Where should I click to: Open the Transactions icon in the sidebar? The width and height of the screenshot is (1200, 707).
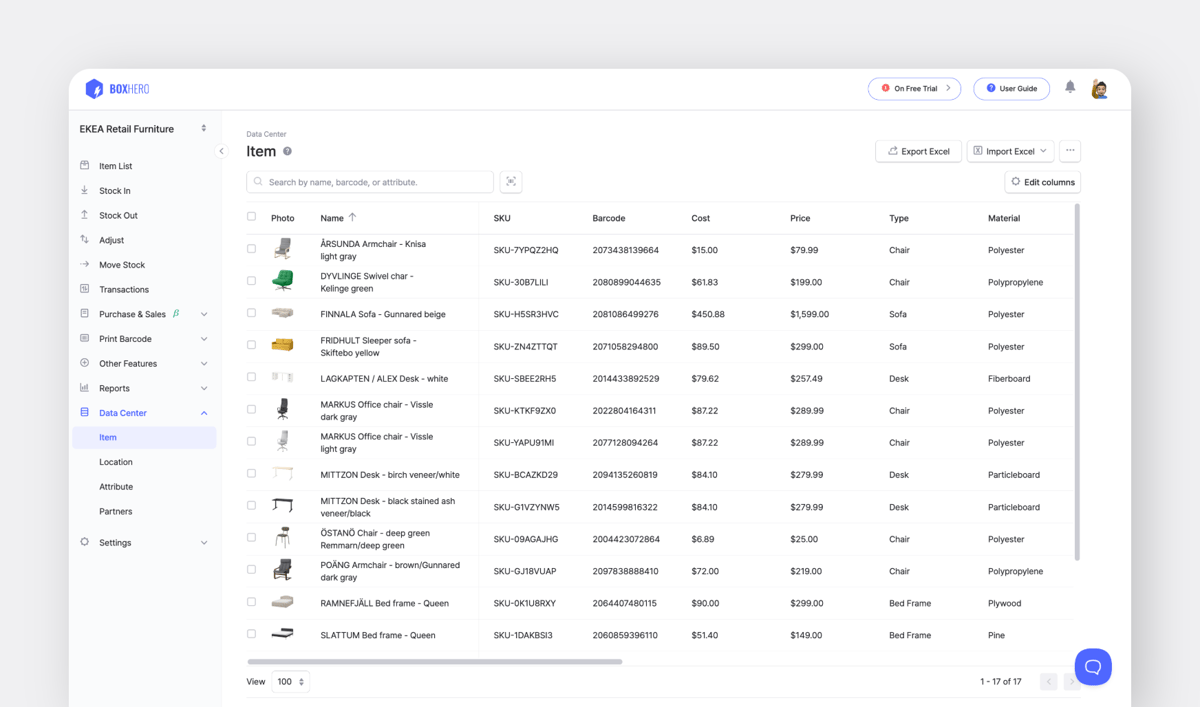tap(84, 289)
